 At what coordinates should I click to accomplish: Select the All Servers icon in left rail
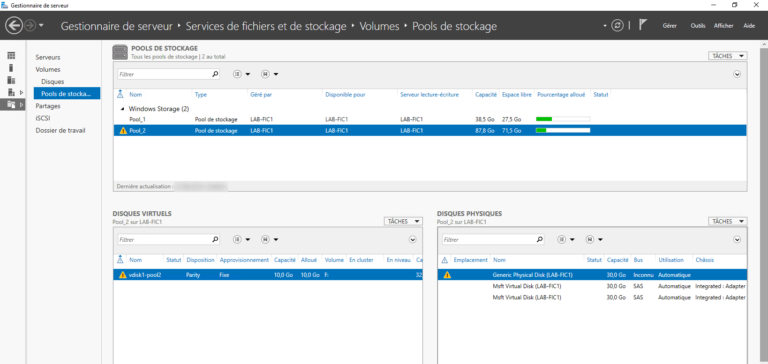tap(11, 80)
